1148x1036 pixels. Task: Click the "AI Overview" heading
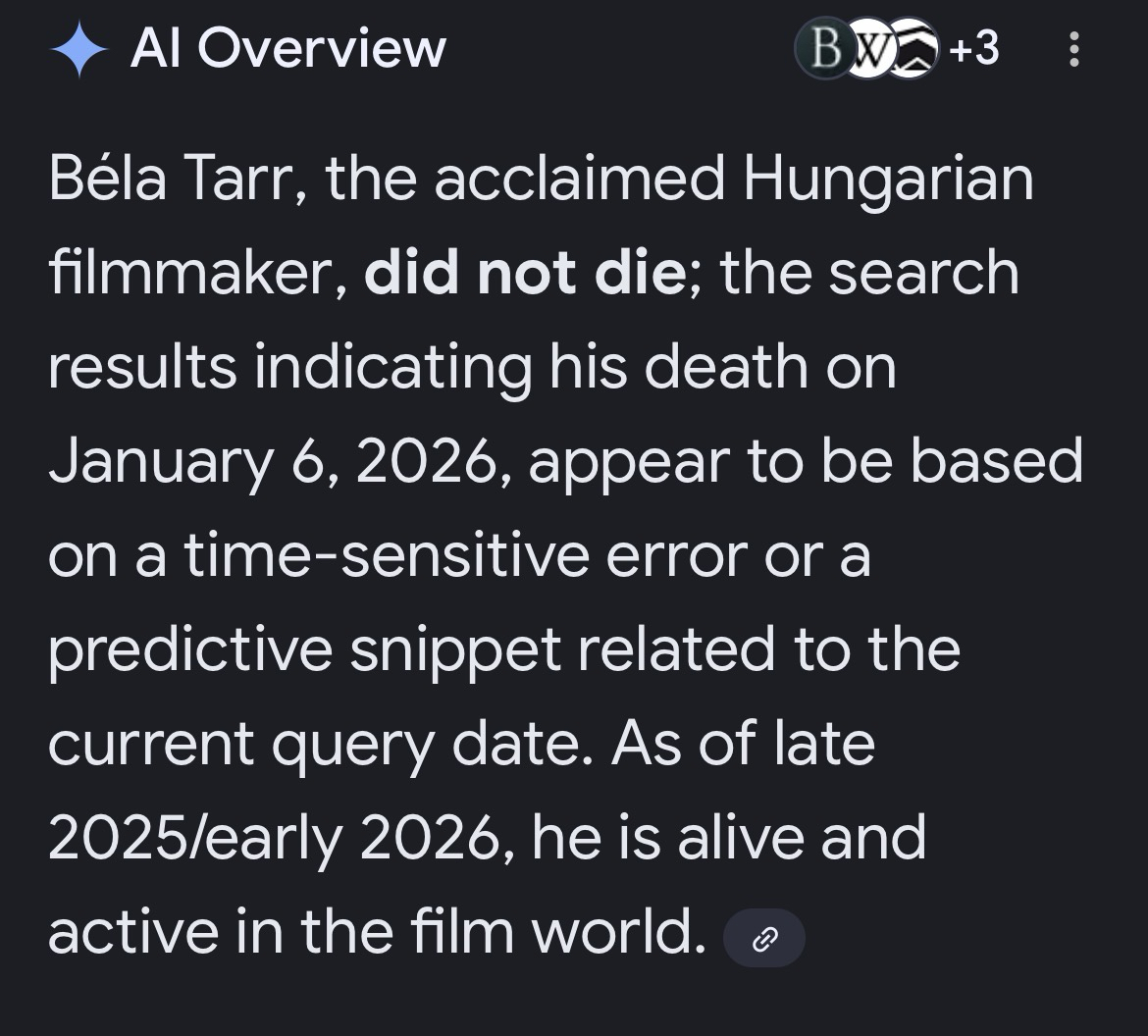point(287,49)
